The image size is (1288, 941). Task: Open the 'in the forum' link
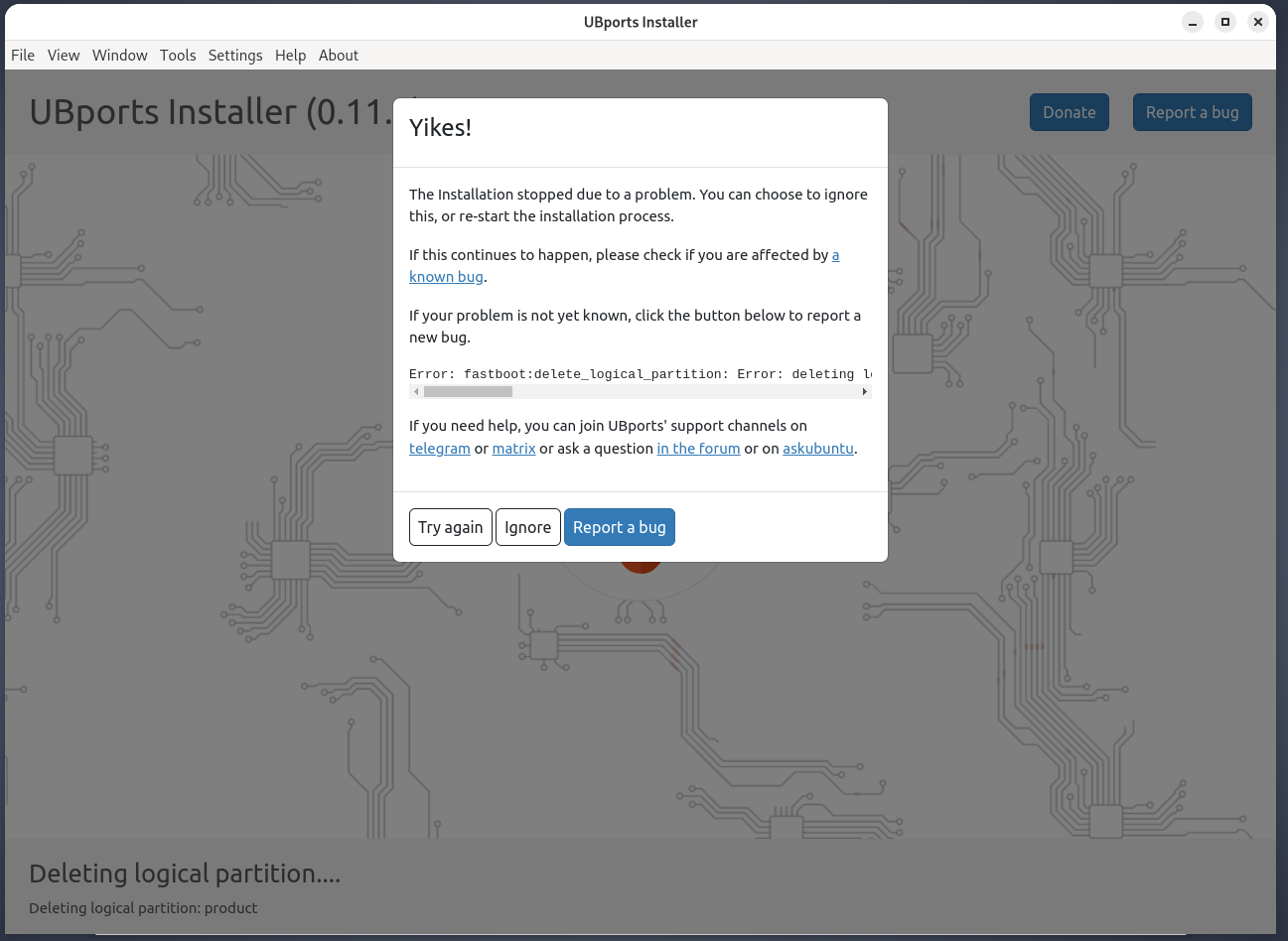point(698,449)
